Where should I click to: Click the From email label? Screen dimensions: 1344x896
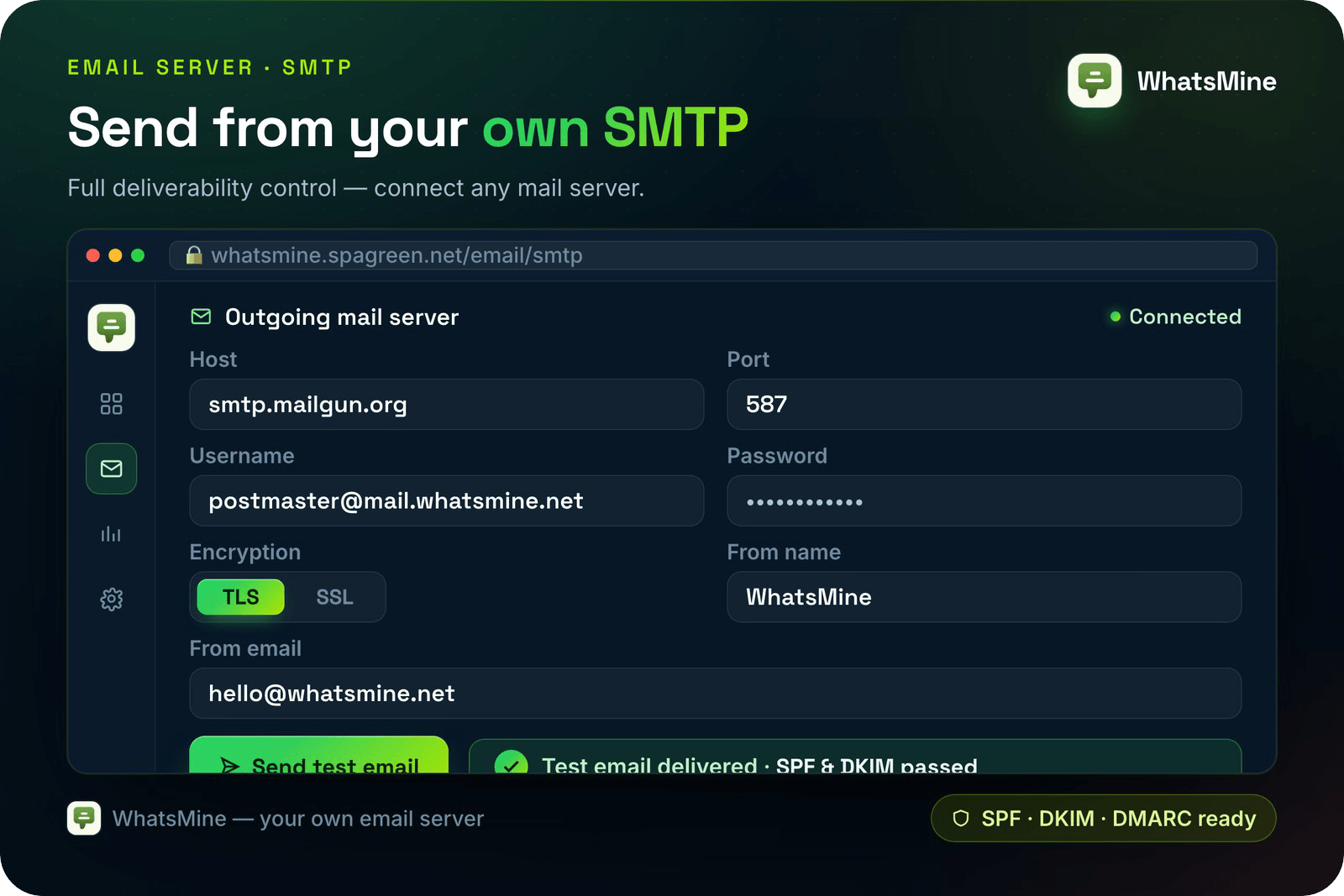[245, 648]
